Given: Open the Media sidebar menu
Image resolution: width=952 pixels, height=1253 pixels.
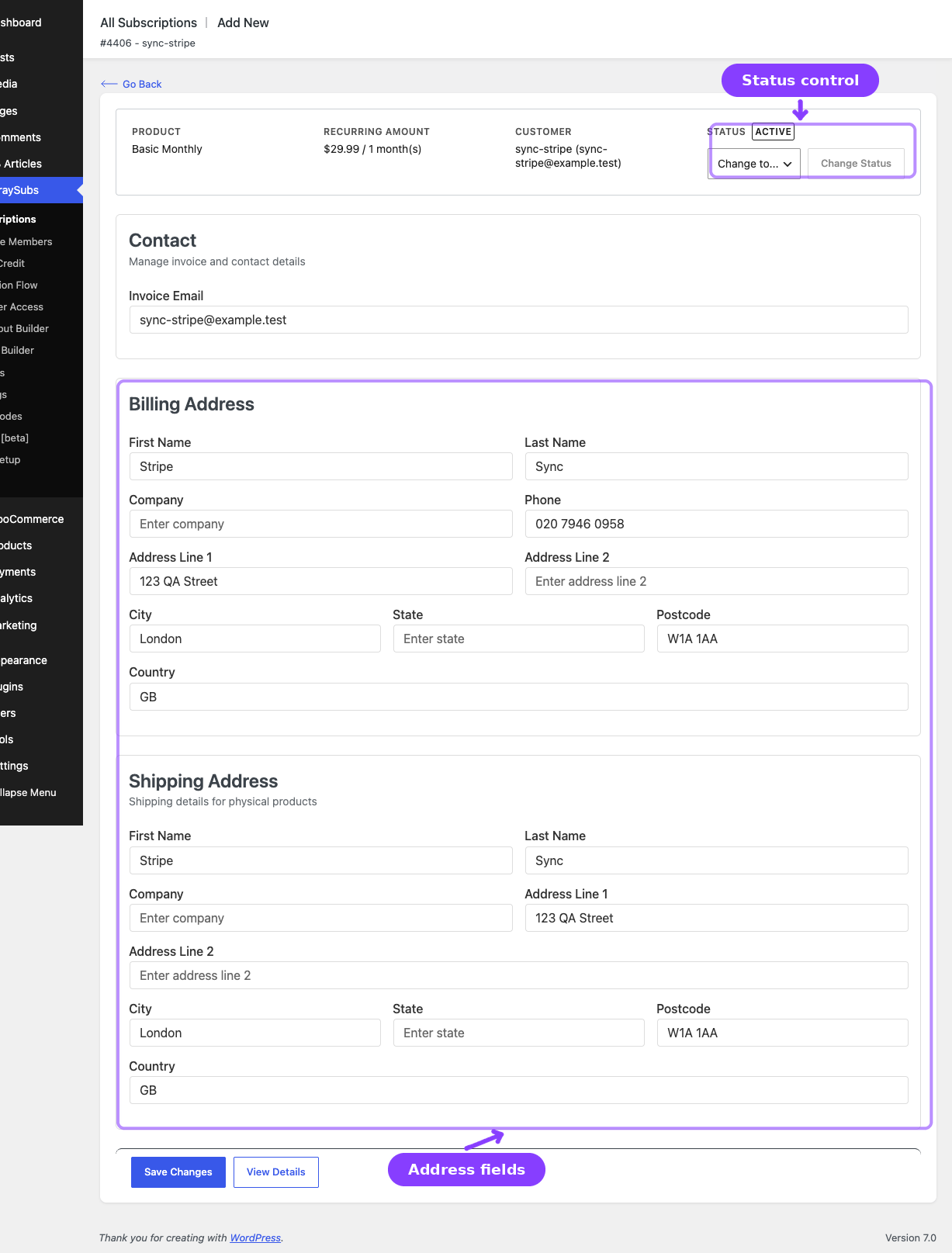Looking at the screenshot, I should 41,84.
